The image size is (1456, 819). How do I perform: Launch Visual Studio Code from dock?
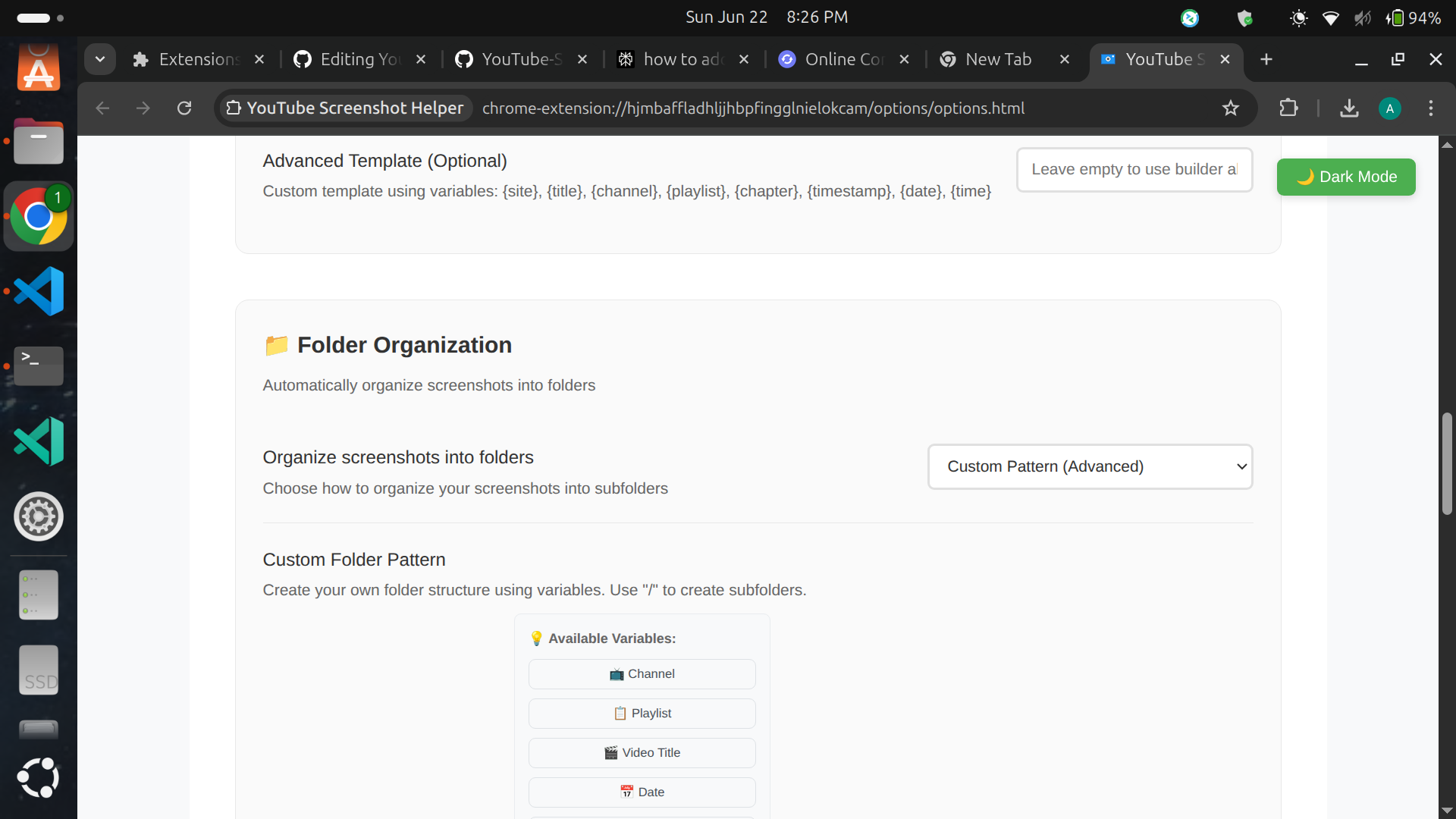point(39,291)
